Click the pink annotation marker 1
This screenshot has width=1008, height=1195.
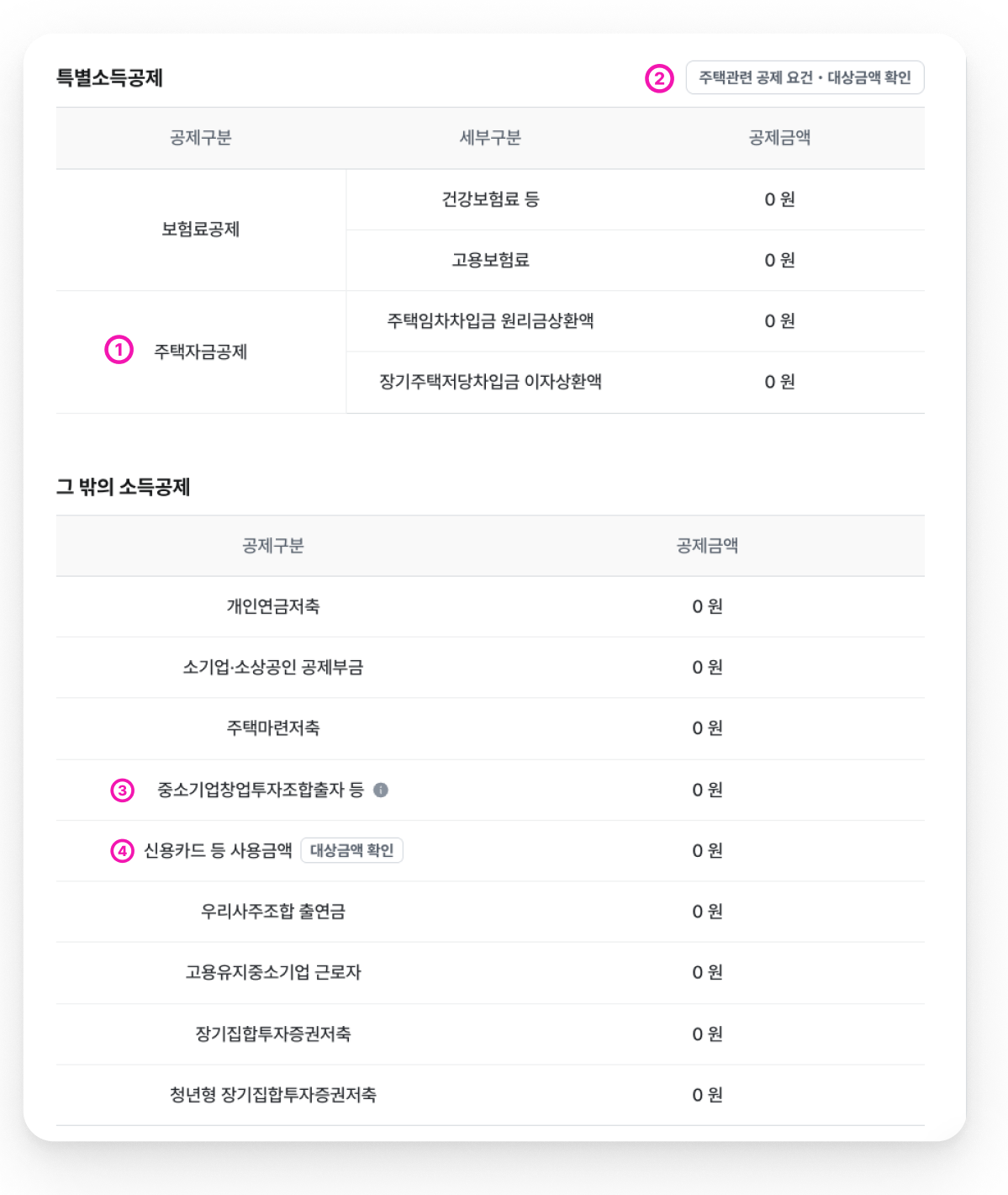click(x=119, y=350)
